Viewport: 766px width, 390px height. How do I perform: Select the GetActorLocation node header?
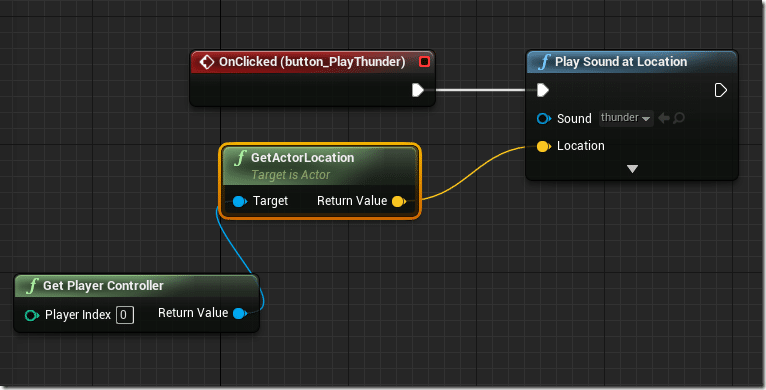click(320, 166)
